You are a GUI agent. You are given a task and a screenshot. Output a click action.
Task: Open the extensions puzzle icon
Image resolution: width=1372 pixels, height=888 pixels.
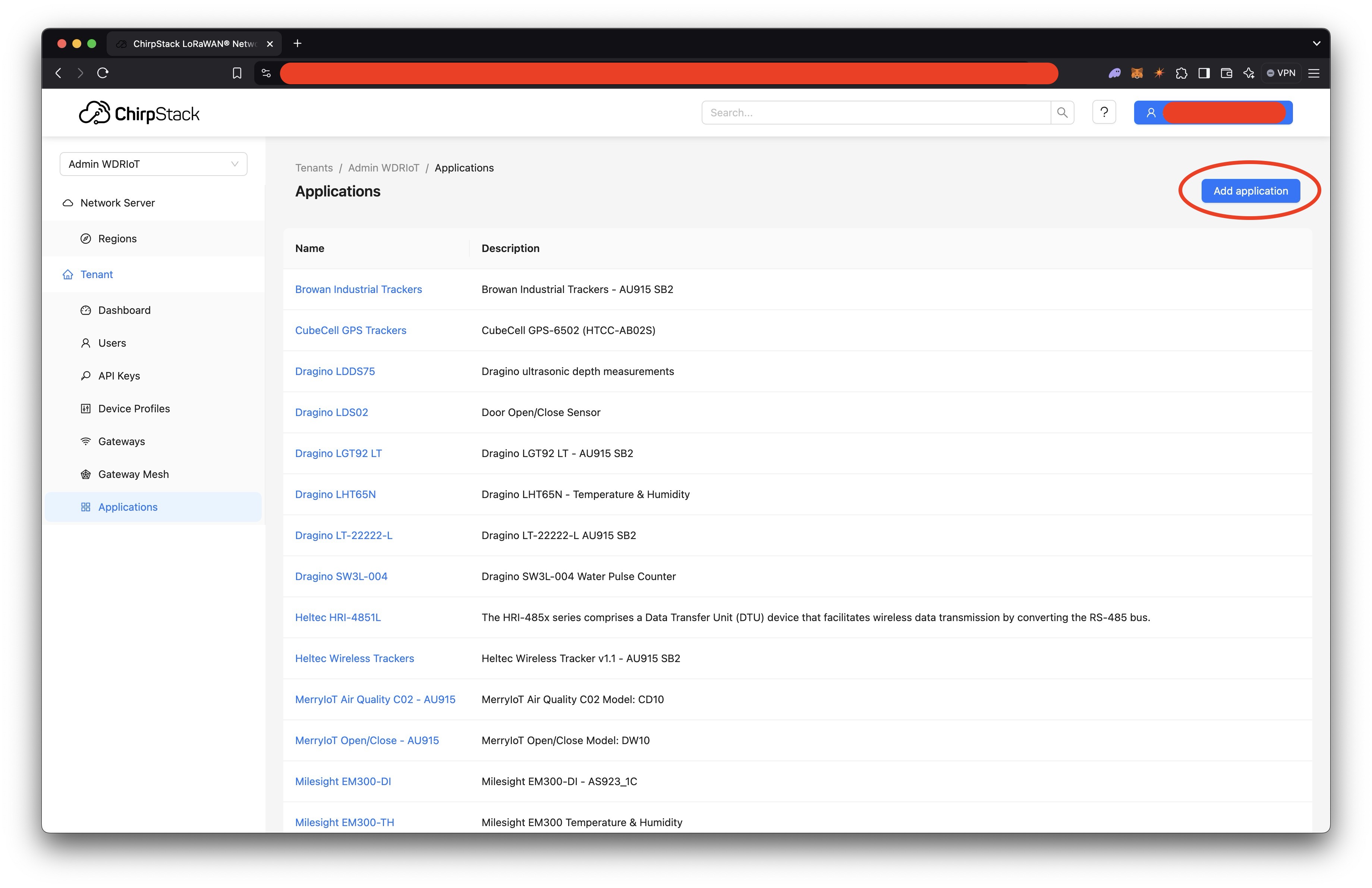[x=1182, y=73]
